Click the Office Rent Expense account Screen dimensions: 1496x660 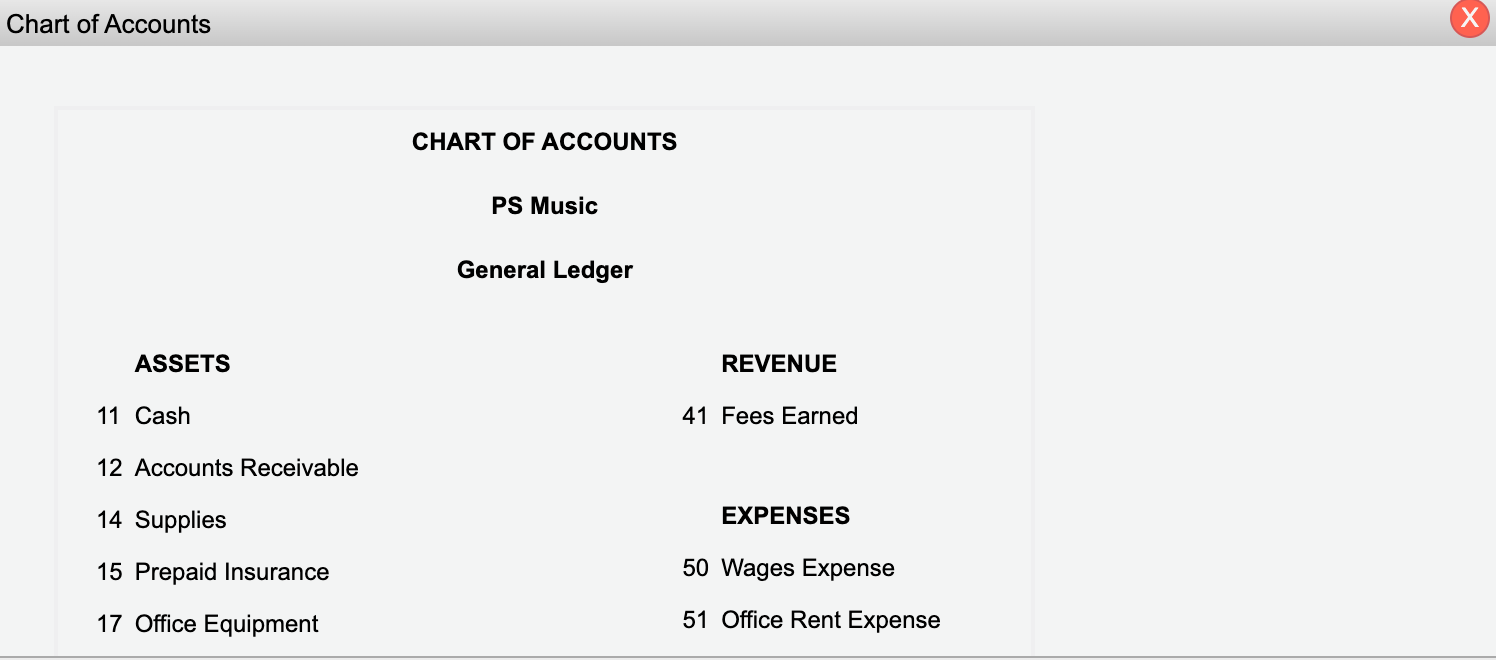831,620
